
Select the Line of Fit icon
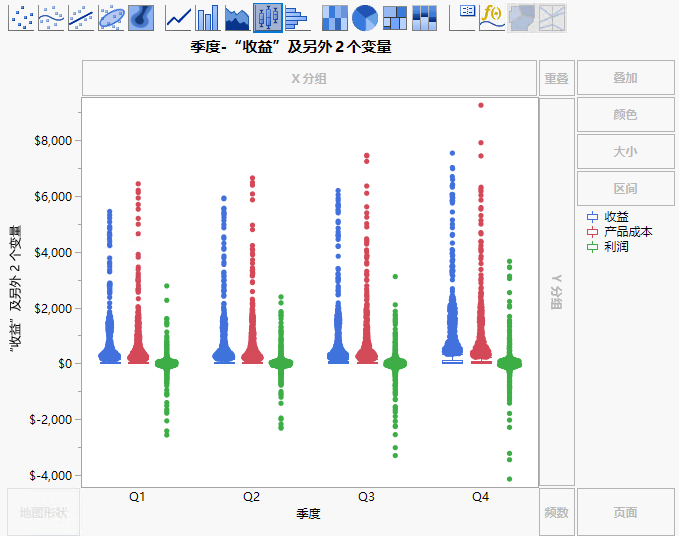click(x=81, y=16)
